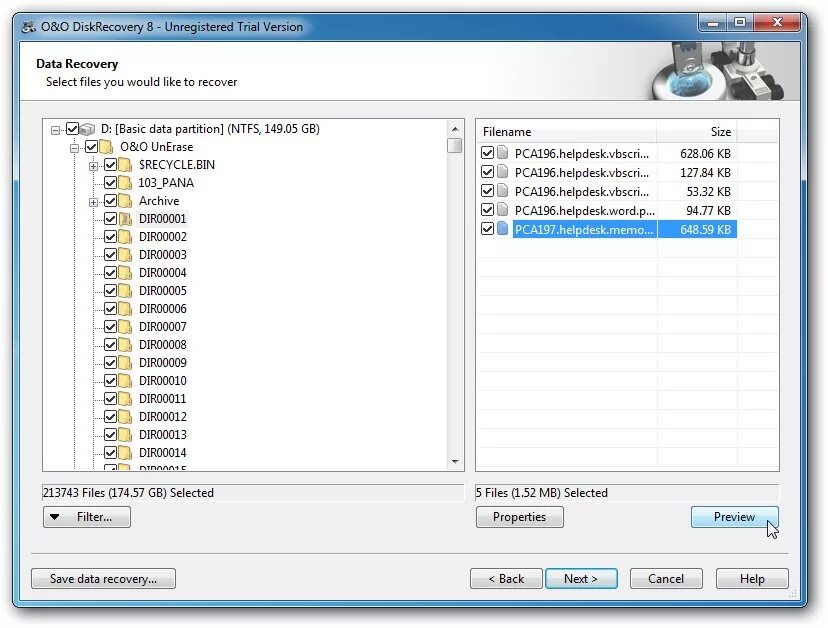Click the tree scrollbar down arrow
This screenshot has height=628, width=828.
[x=455, y=462]
